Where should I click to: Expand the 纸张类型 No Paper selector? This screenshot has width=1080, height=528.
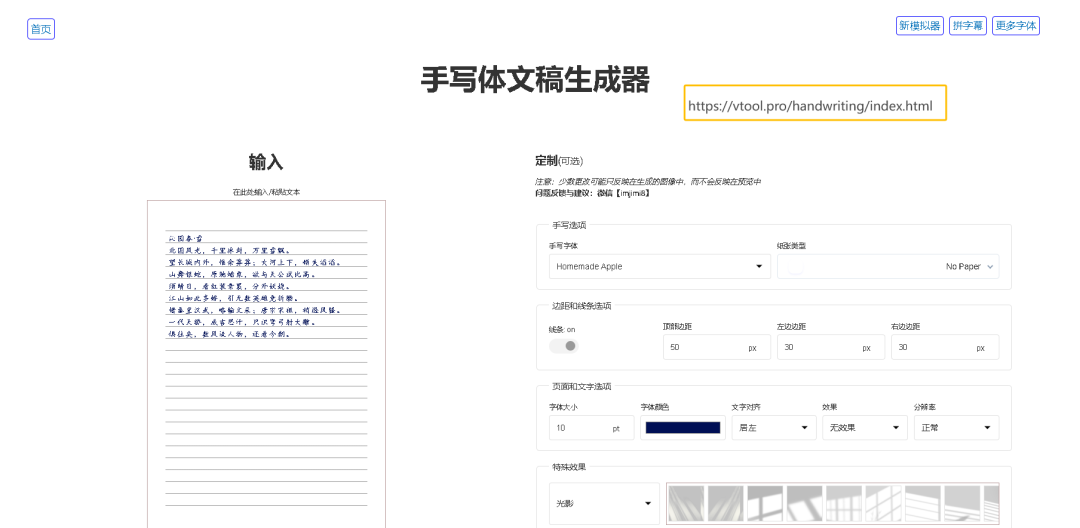click(888, 267)
